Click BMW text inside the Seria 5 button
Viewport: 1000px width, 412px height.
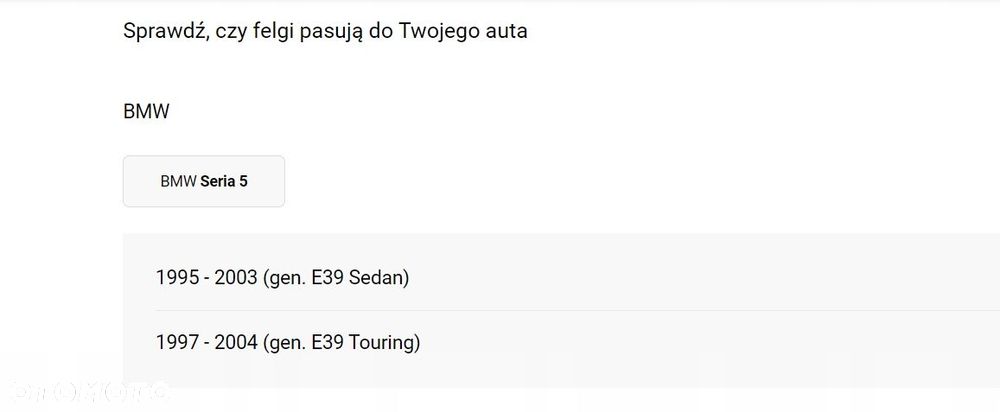point(178,182)
